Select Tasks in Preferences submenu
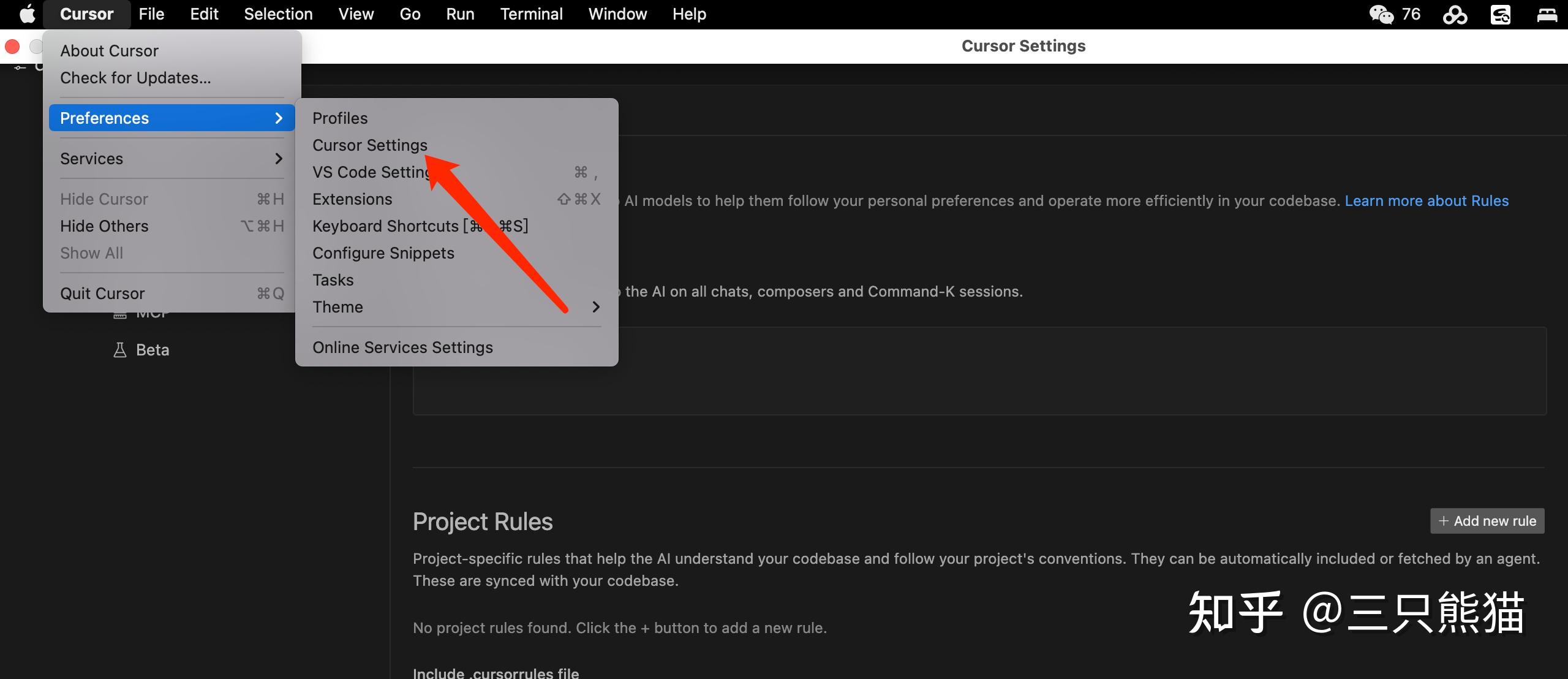1568x679 pixels. (456, 280)
